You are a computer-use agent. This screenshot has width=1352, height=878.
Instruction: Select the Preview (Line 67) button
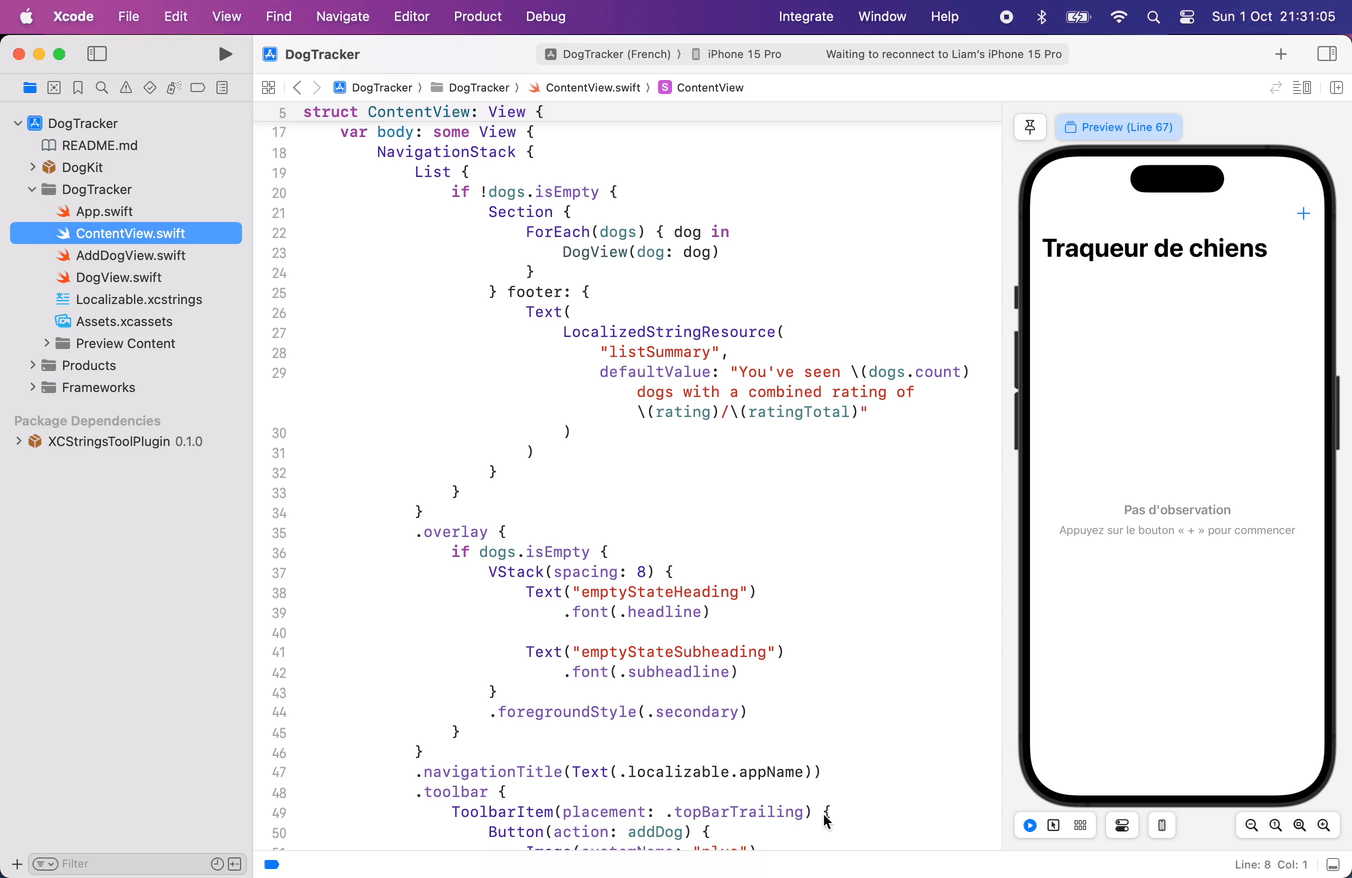tap(1119, 127)
